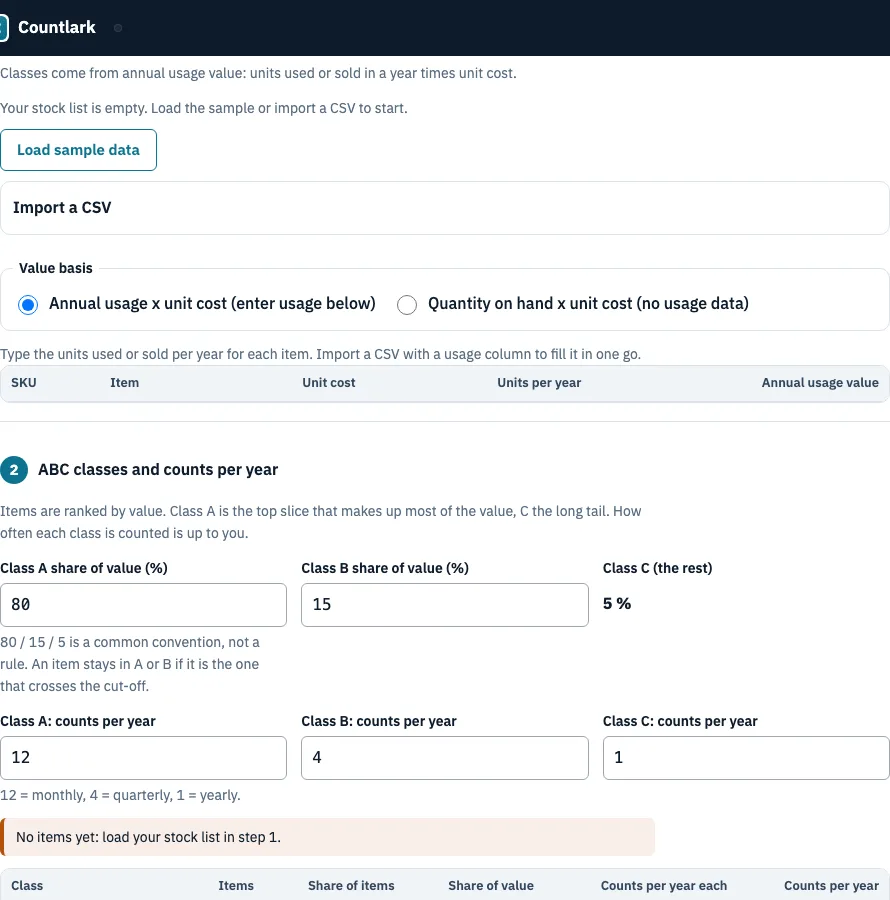
Task: Click the Class header in the summary table
Action: click(x=27, y=886)
